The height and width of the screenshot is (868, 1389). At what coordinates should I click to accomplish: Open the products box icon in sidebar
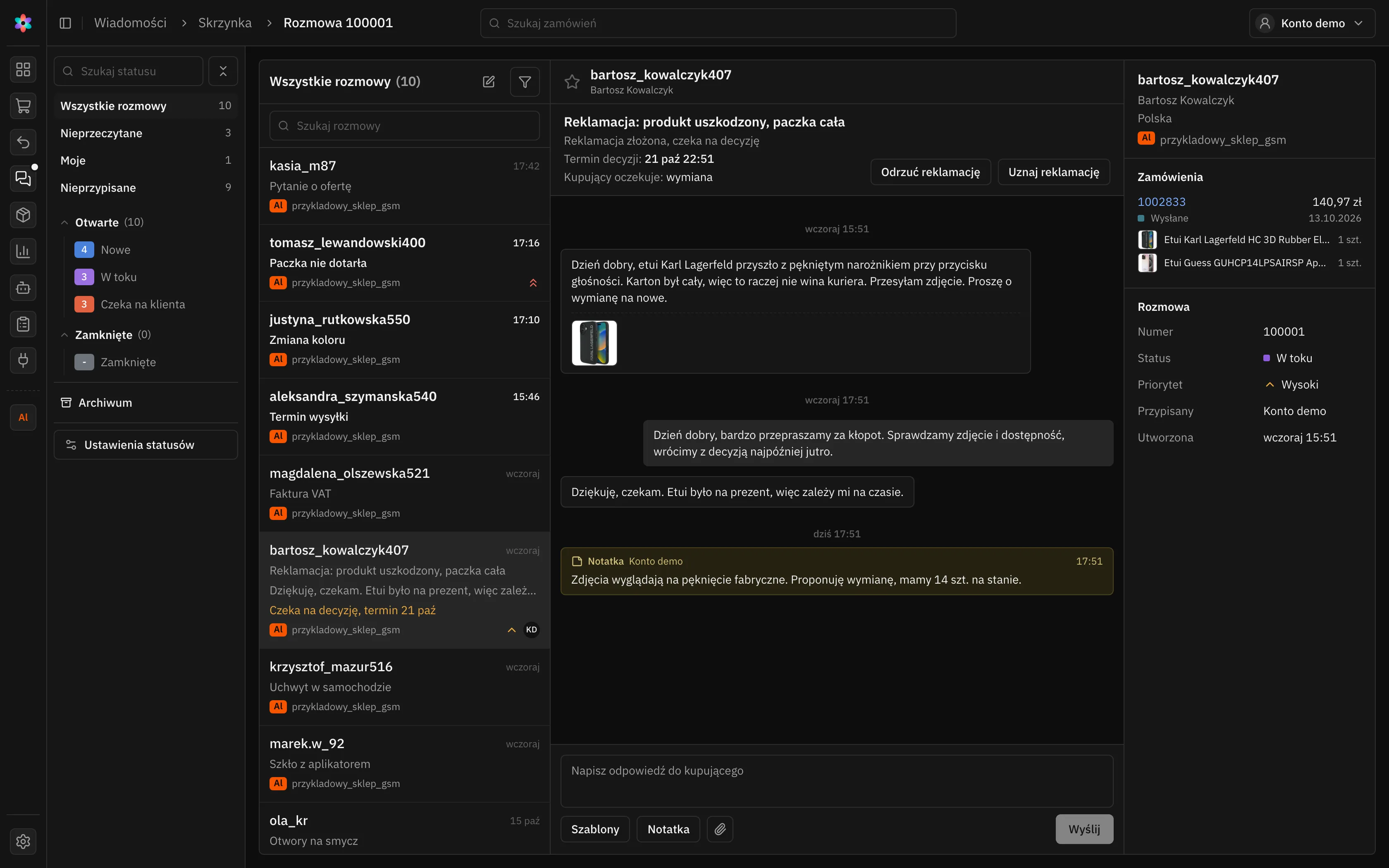point(23,215)
